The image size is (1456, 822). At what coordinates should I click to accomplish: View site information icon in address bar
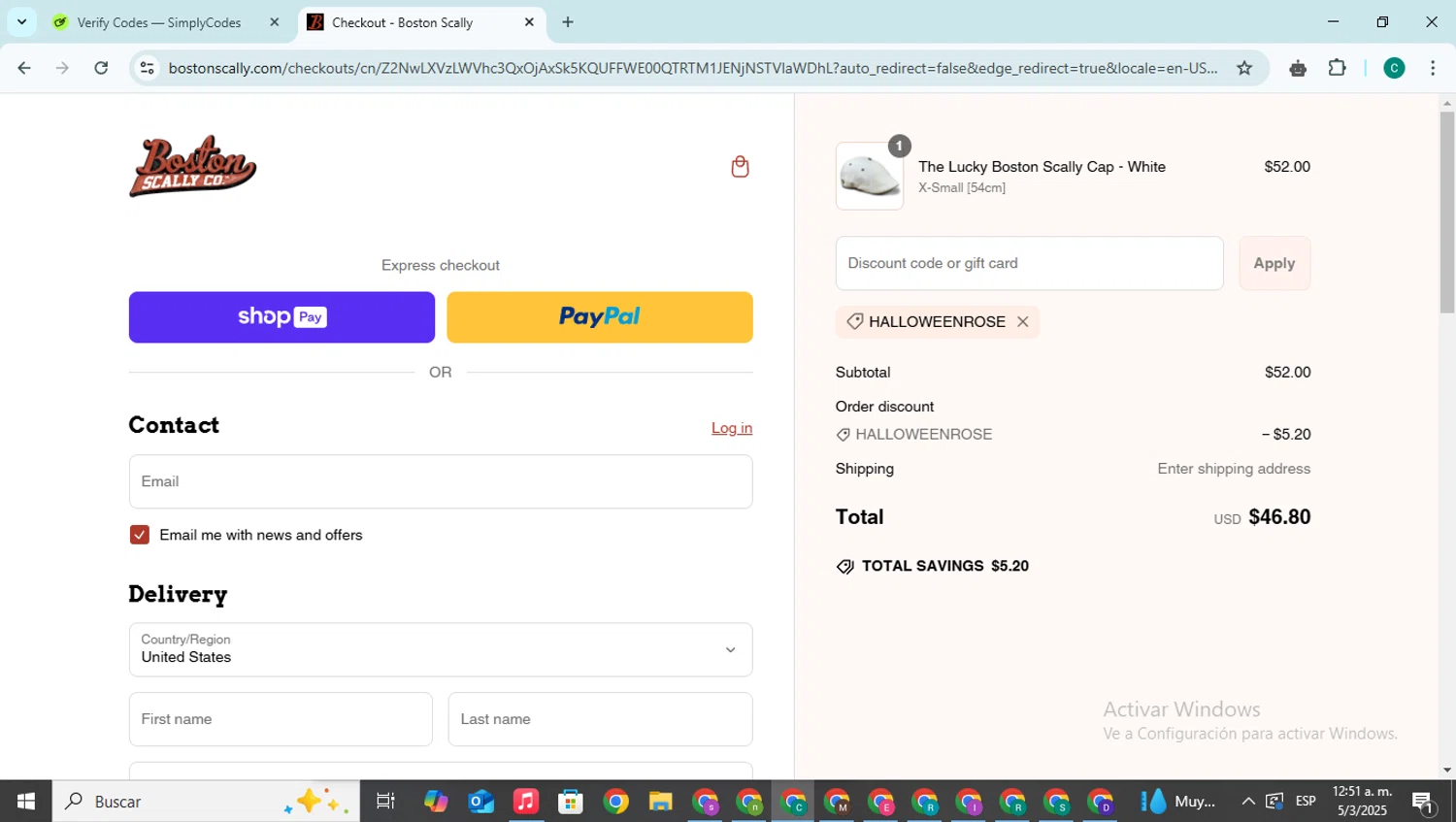click(148, 68)
